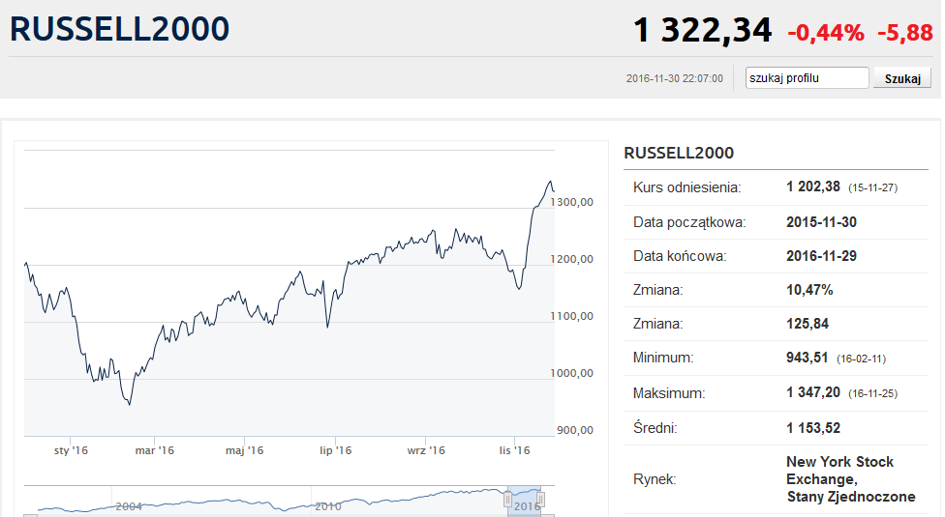The image size is (945, 517).
Task: Grab the right range handle of navigator
Action: [541, 500]
